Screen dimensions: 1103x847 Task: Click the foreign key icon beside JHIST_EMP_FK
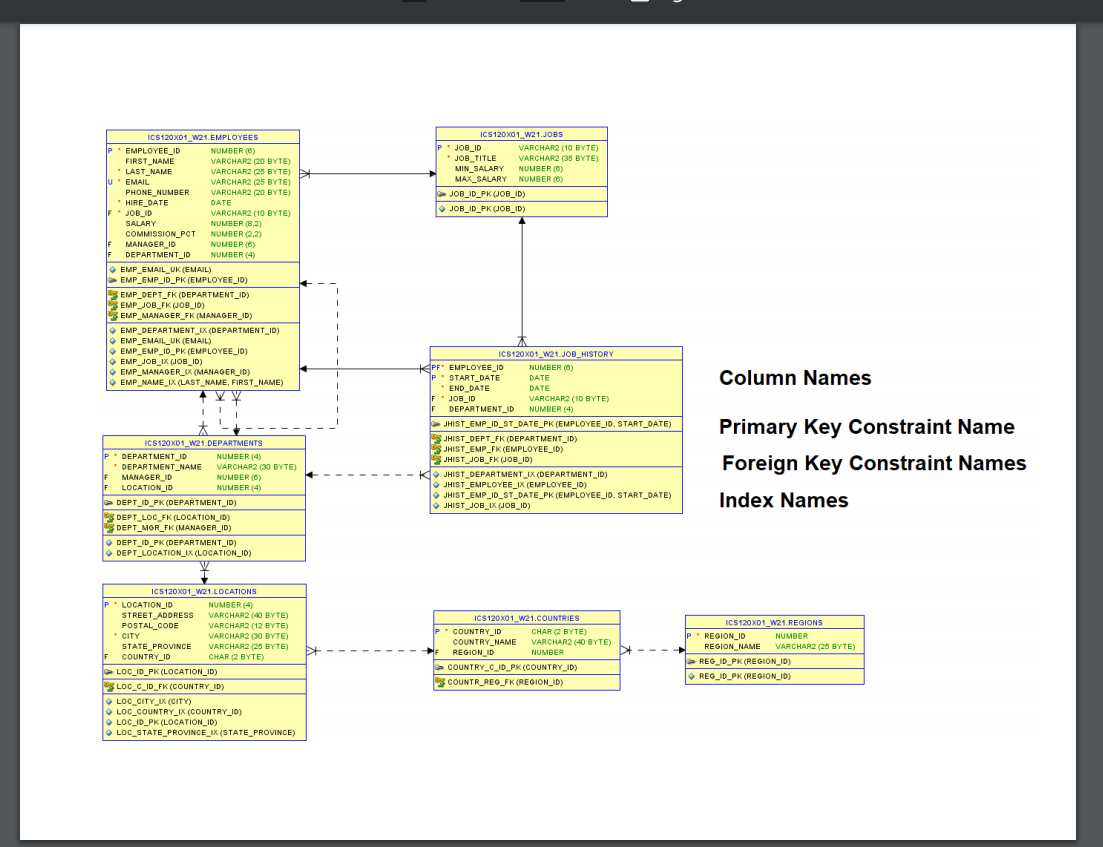coord(436,449)
